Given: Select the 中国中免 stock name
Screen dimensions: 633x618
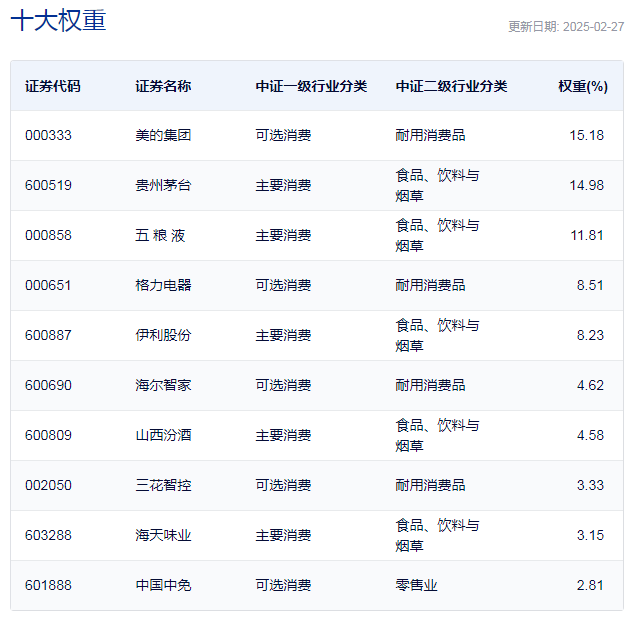Looking at the screenshot, I should click(x=163, y=585).
